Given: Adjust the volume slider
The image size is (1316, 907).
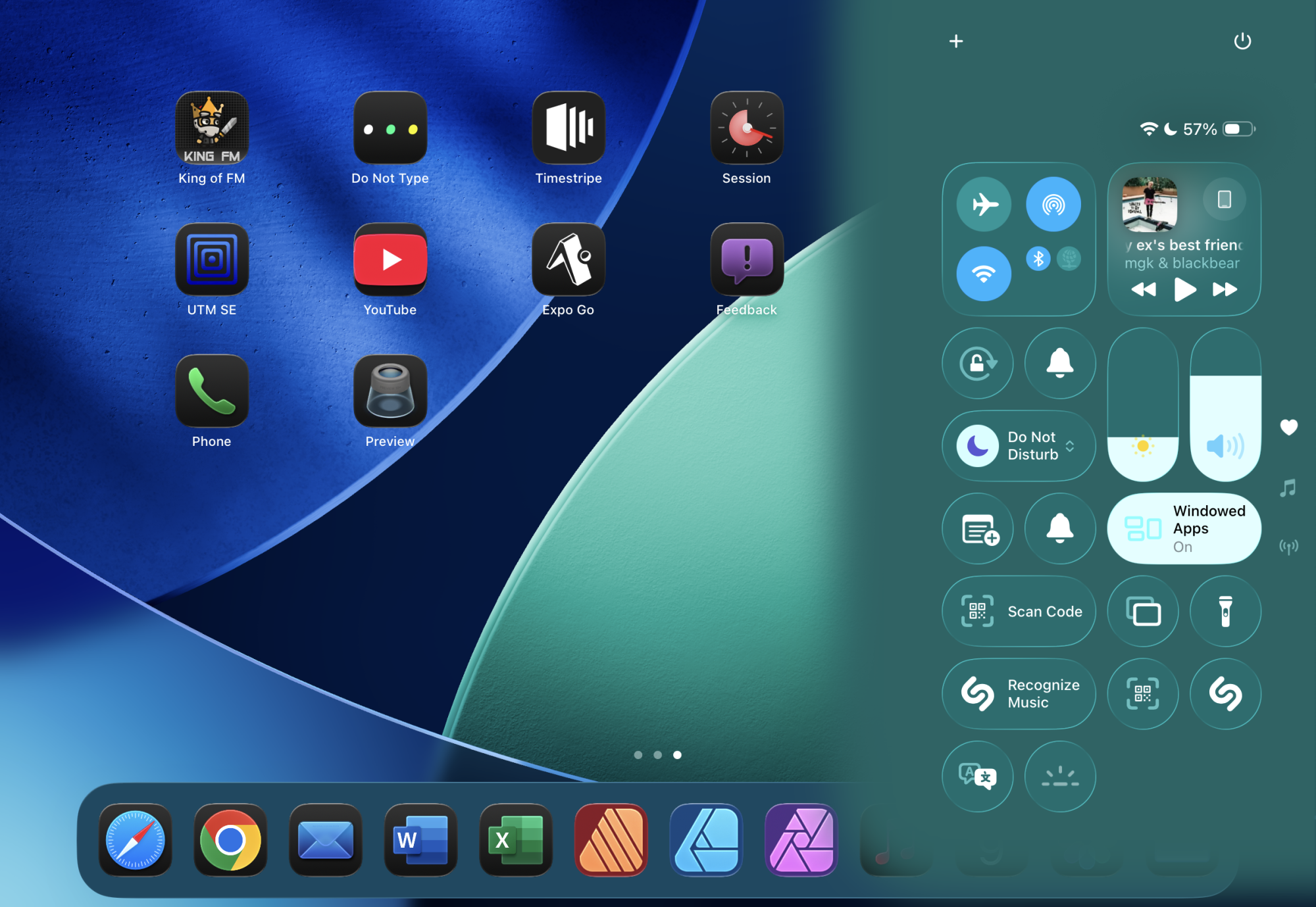Looking at the screenshot, I should 1225,404.
